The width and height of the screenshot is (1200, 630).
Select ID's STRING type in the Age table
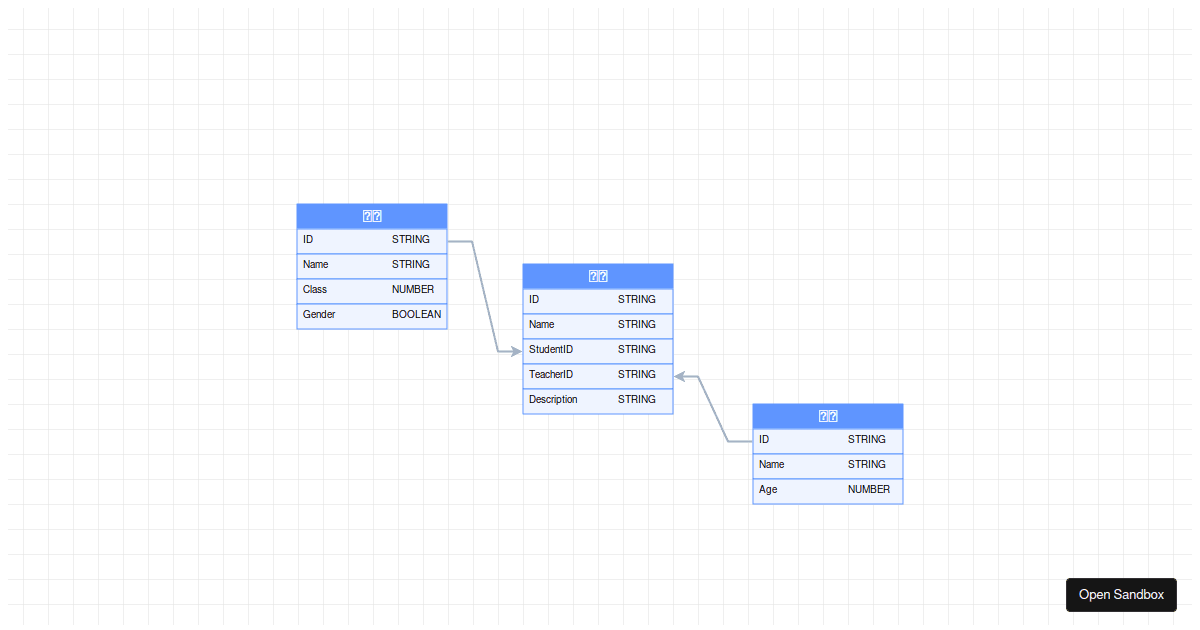pyautogui.click(x=867, y=440)
